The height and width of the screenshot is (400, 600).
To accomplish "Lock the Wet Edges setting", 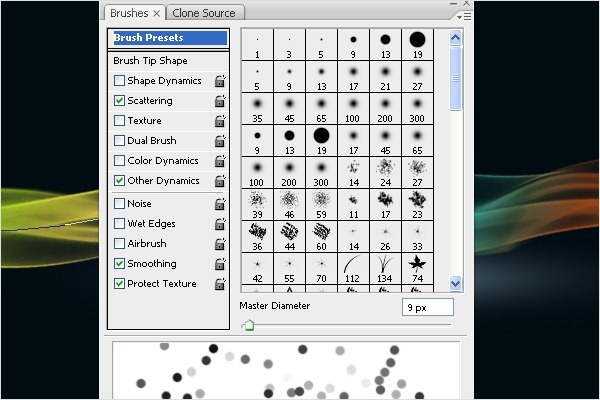I will click(220, 224).
